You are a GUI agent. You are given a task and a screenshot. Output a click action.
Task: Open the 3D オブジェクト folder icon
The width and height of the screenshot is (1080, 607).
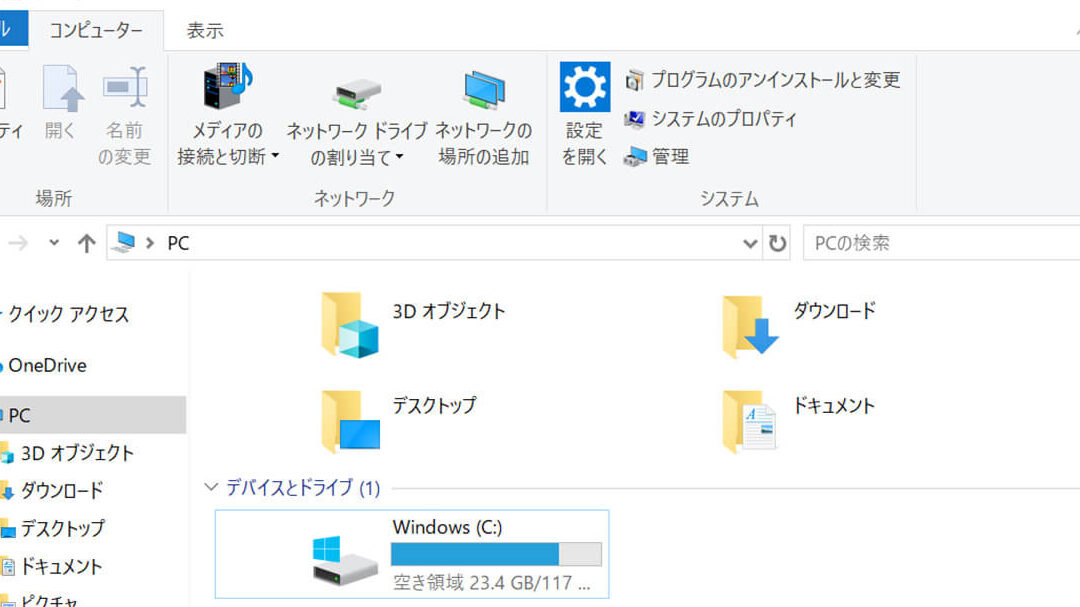348,324
